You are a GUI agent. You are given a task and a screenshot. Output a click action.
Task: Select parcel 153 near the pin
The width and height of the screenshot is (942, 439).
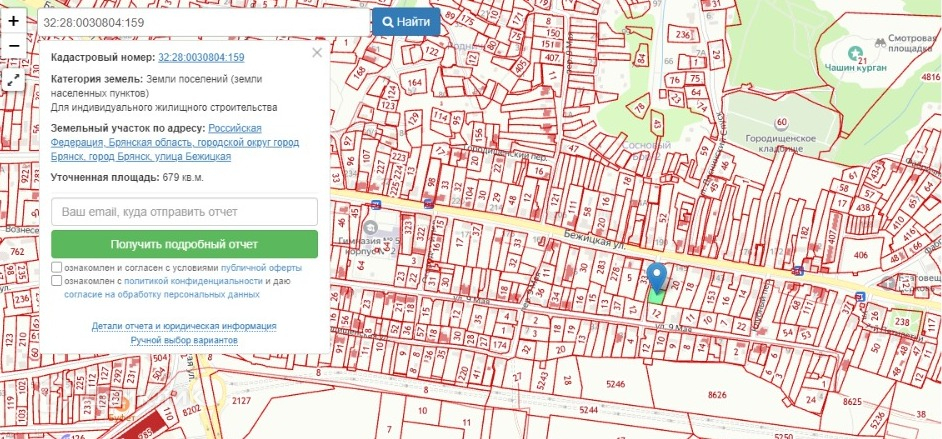click(x=710, y=296)
